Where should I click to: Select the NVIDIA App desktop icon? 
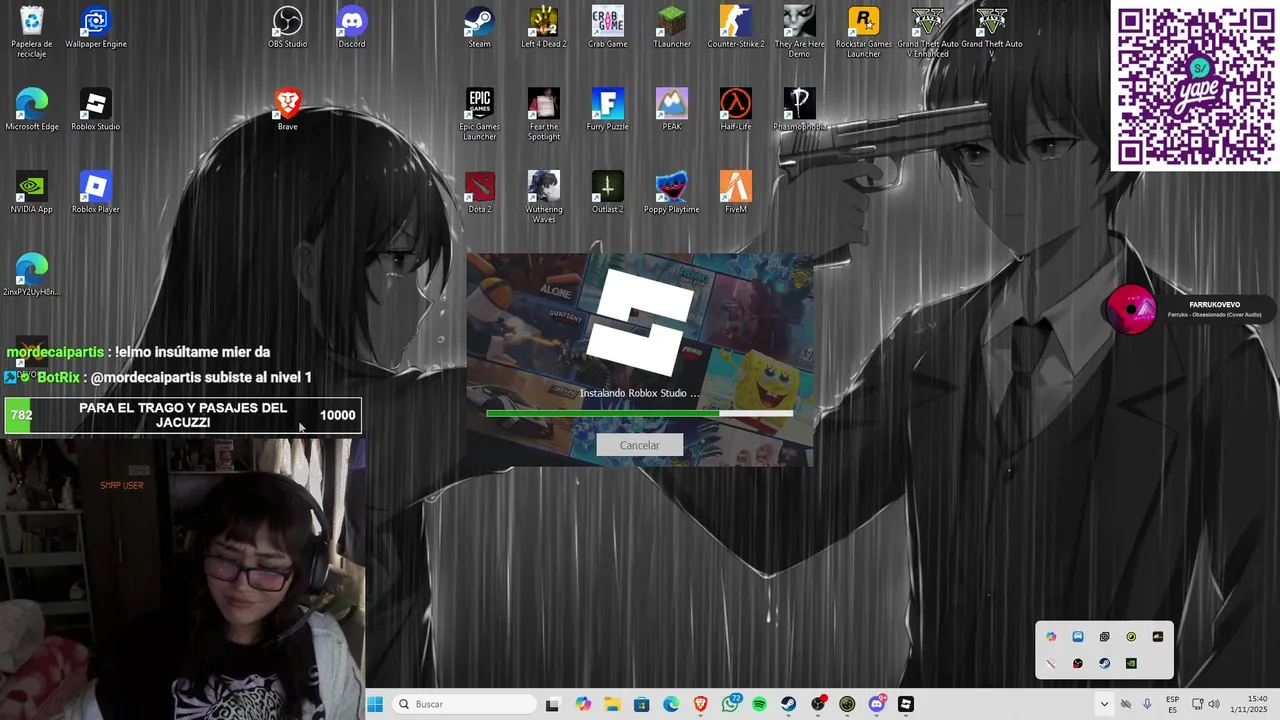click(32, 193)
